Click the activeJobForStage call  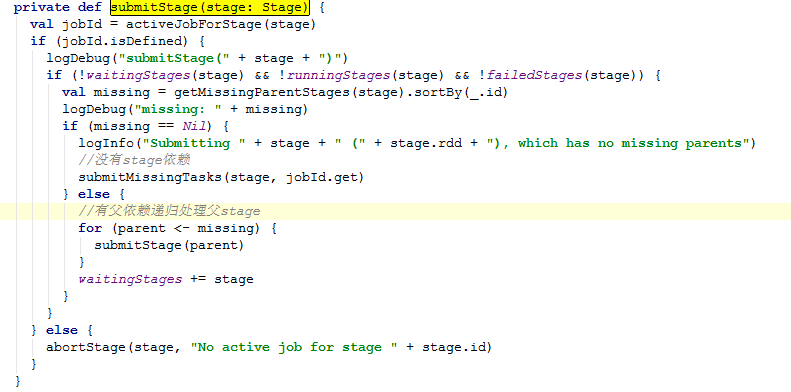coord(220,24)
